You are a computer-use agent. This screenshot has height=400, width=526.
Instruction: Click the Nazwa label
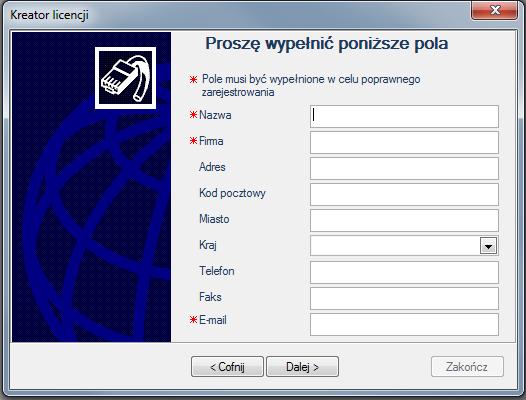[x=215, y=115]
